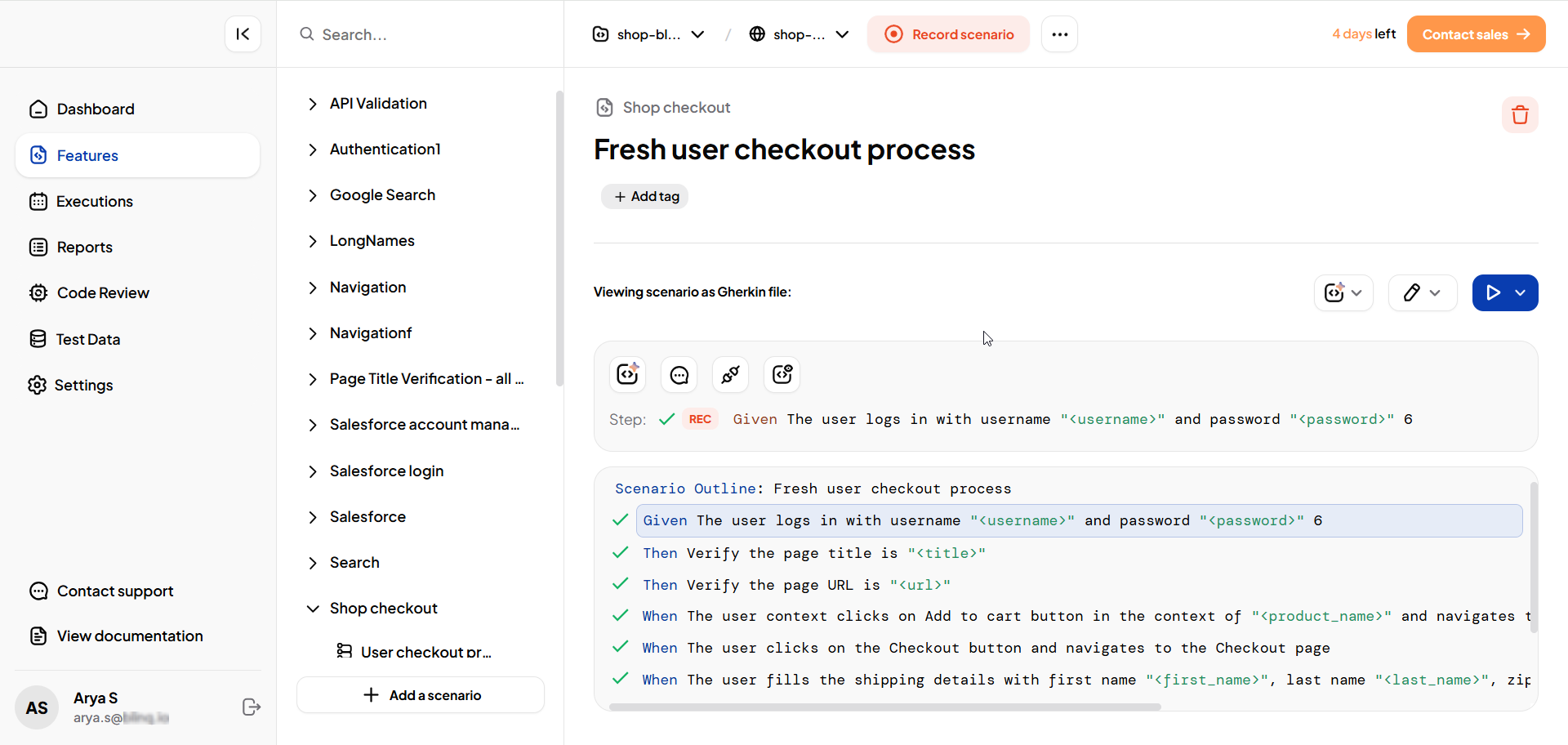The height and width of the screenshot is (745, 1568).
Task: Run the scenario with the play button
Action: 1493,292
